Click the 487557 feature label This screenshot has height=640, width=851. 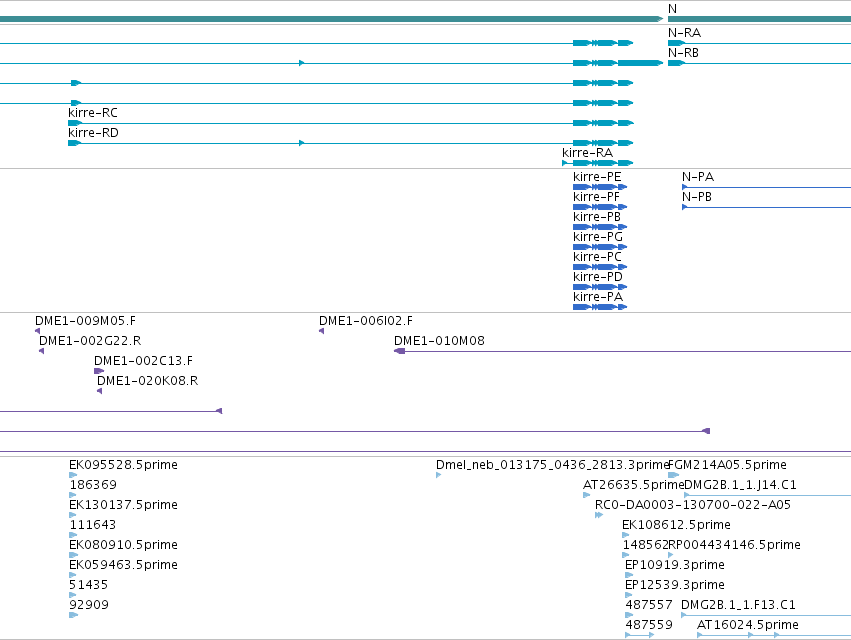[x=649, y=605]
